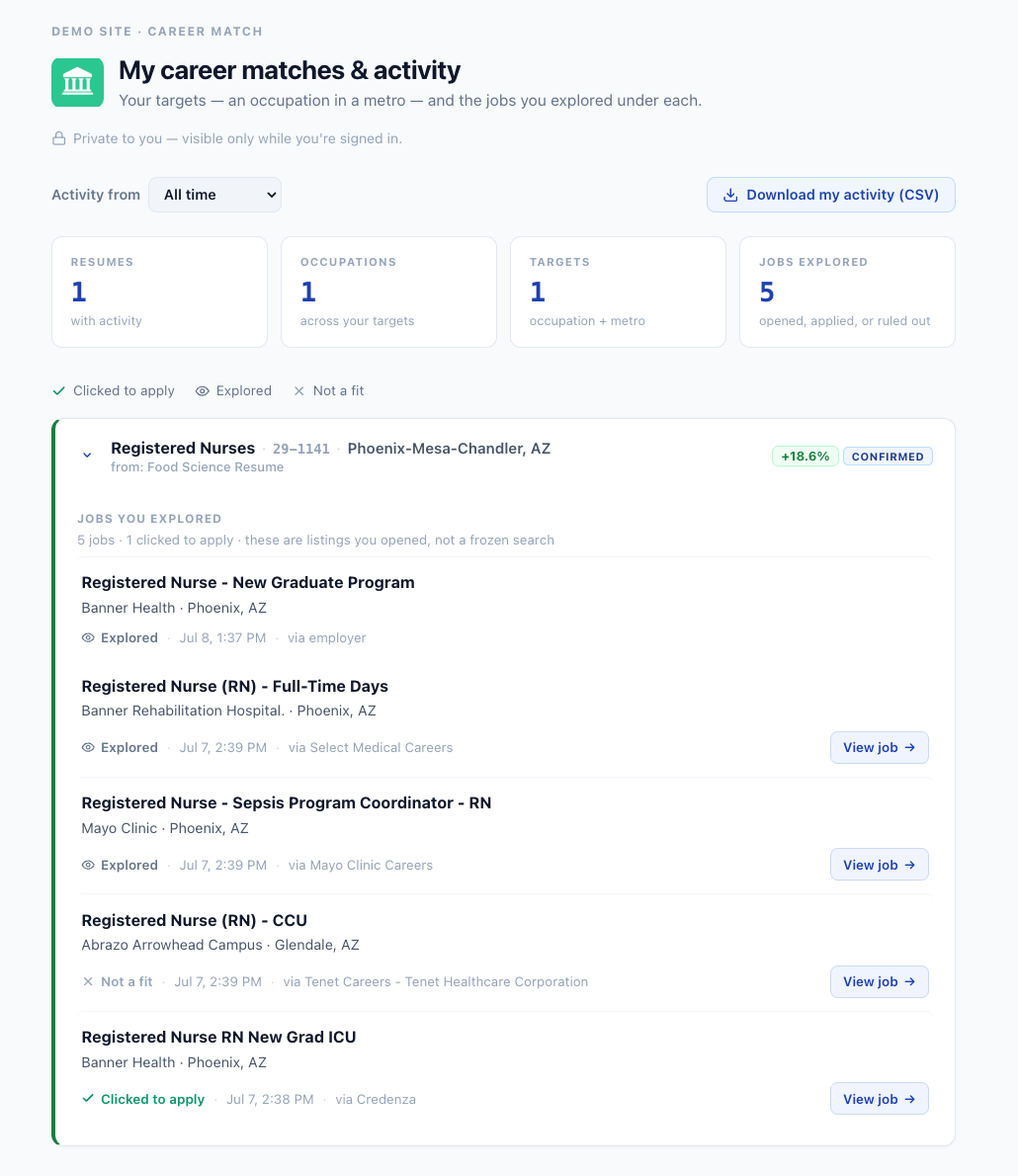
Task: Click the "My career matches & activity" heading
Action: pyautogui.click(x=290, y=70)
